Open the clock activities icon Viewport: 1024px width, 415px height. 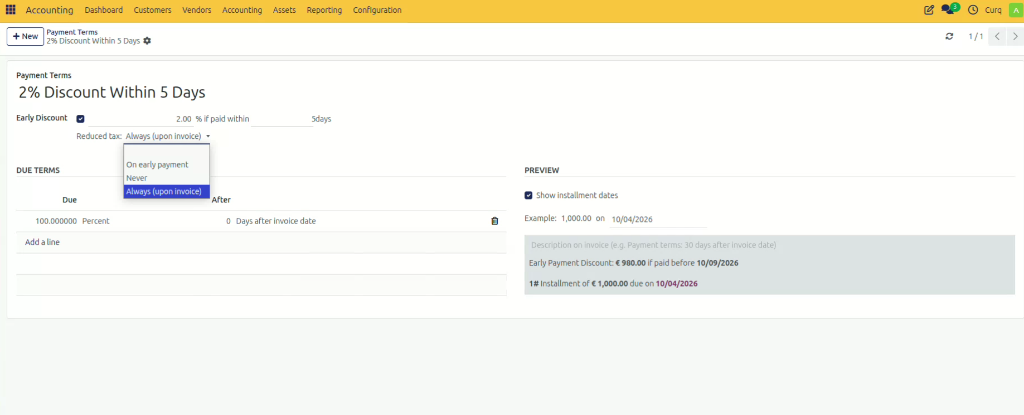[973, 10]
